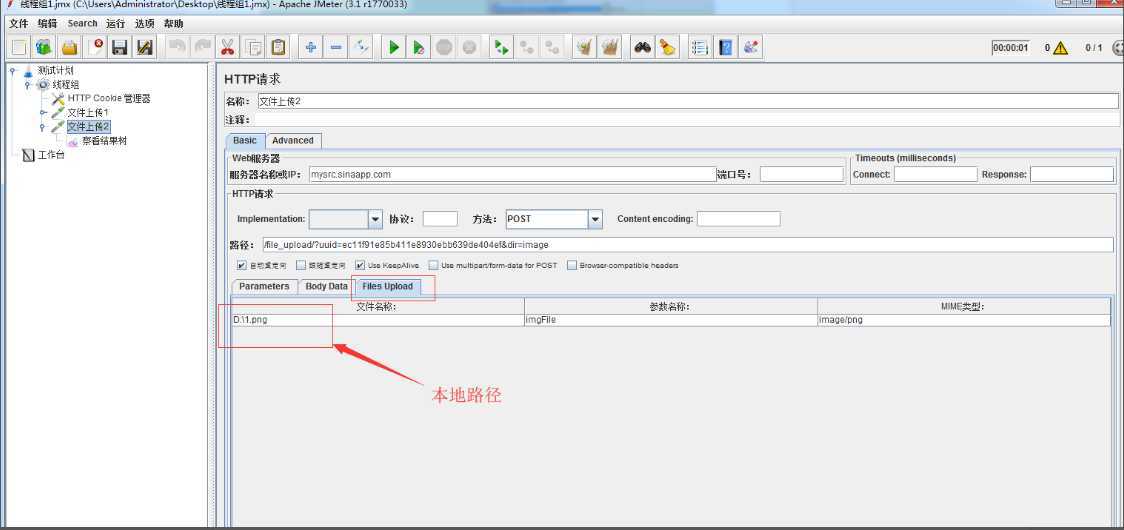
Task: Collapse the 线程组 node in the tree
Action: (28, 85)
